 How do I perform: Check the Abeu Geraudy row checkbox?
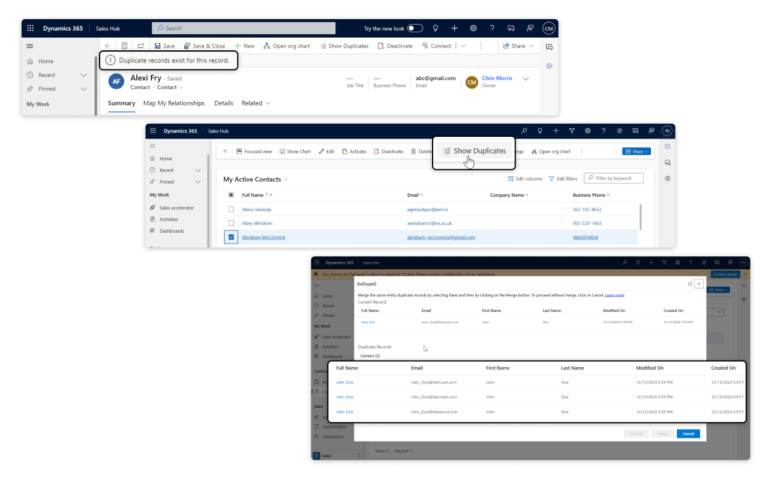231,209
